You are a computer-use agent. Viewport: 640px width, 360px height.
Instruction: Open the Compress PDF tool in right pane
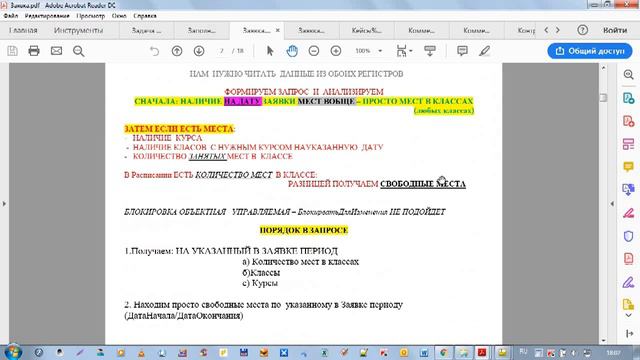tap(629, 259)
